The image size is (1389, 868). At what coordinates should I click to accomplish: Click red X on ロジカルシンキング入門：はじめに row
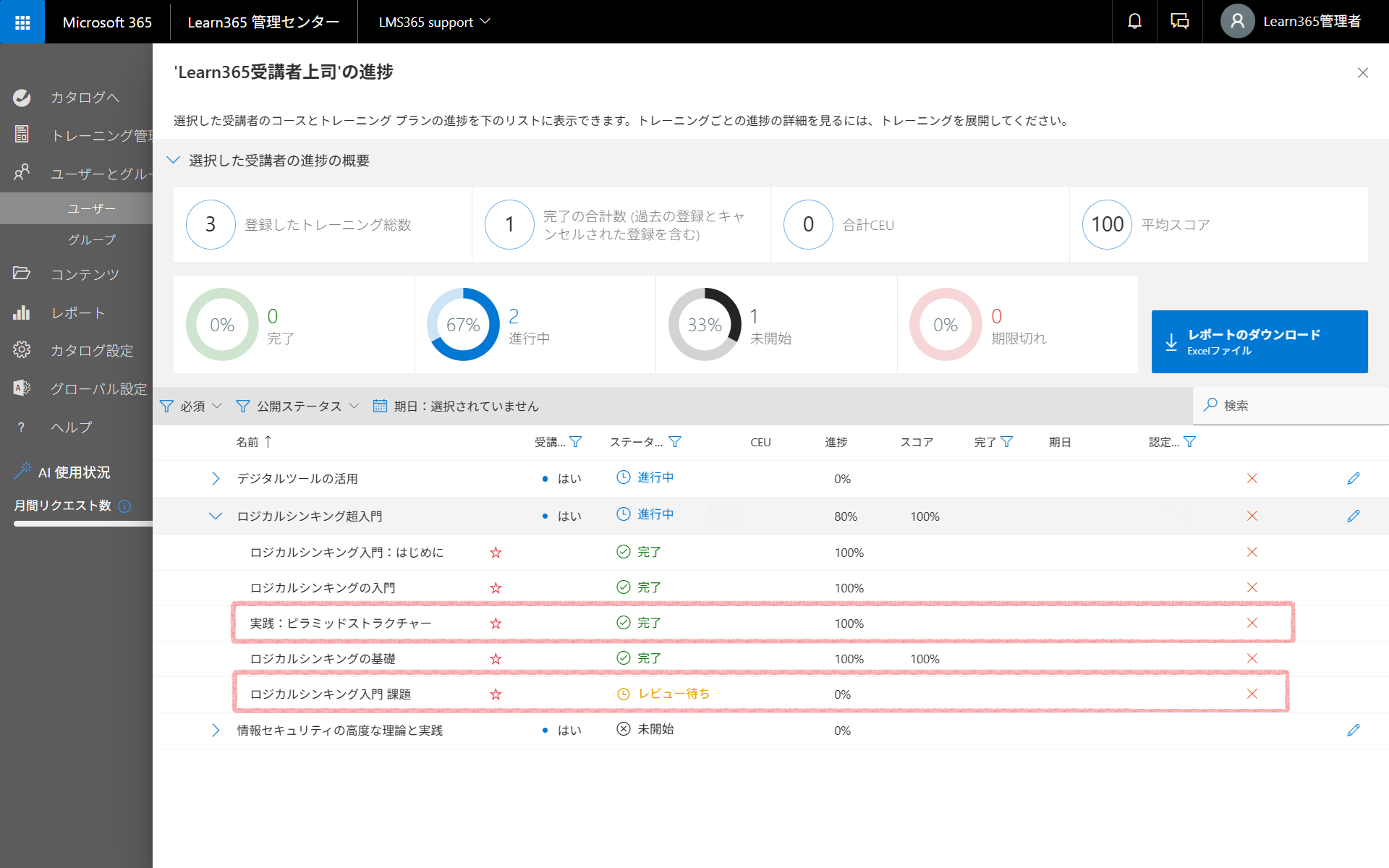1252,553
